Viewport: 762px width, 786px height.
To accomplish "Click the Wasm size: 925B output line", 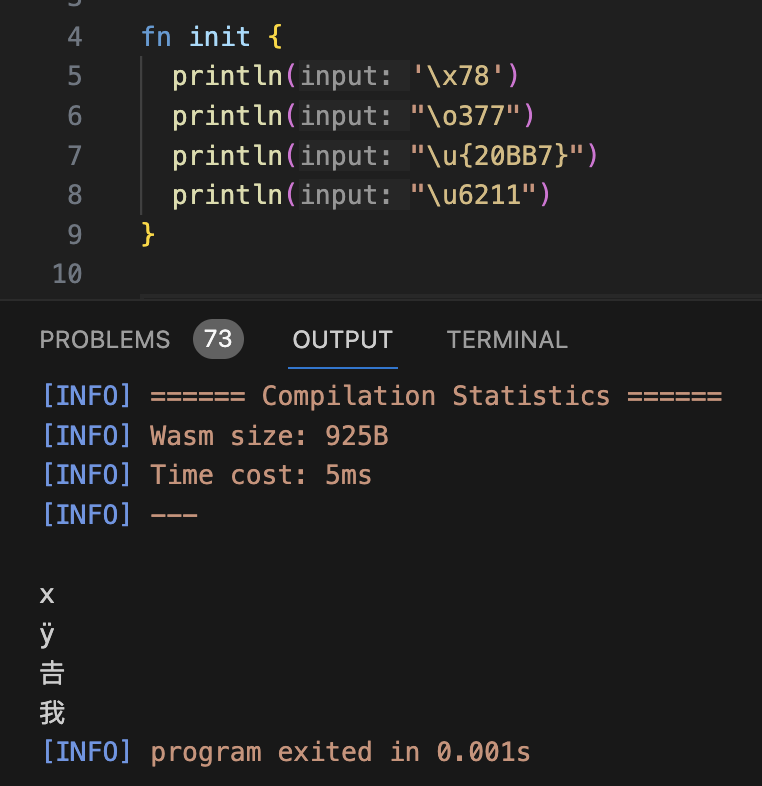I will [268, 436].
